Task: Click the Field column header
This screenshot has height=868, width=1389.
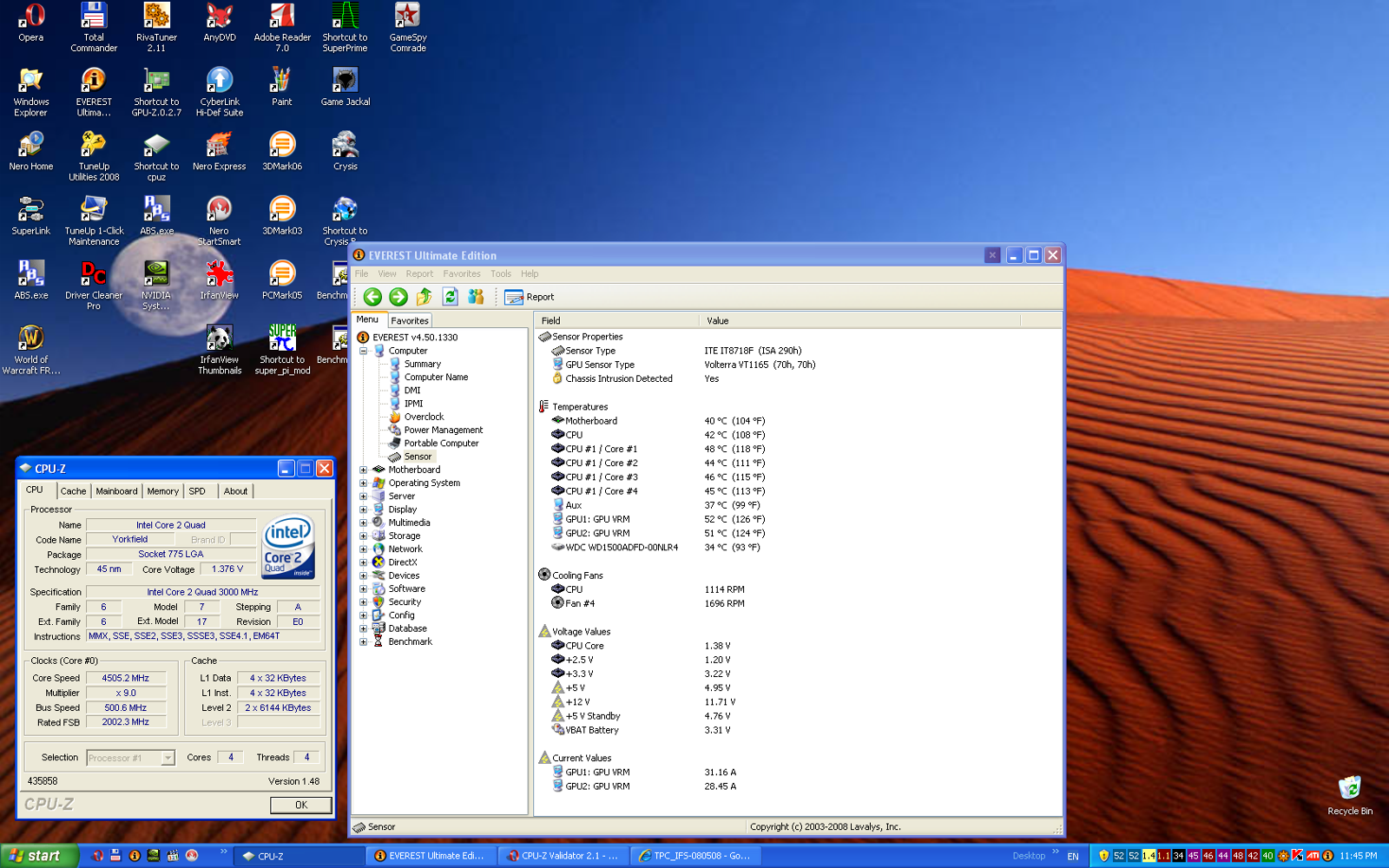Action: pyautogui.click(x=616, y=320)
